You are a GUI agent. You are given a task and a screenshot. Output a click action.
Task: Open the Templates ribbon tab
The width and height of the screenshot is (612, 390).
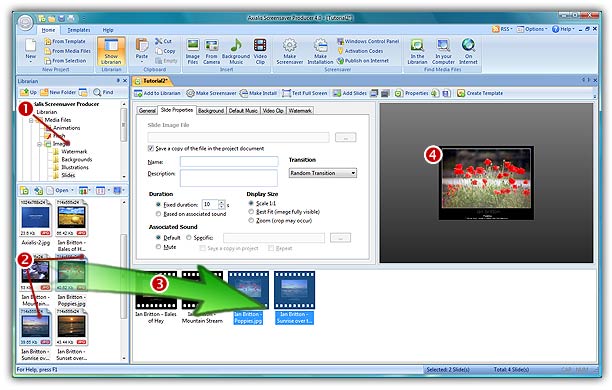(79, 30)
